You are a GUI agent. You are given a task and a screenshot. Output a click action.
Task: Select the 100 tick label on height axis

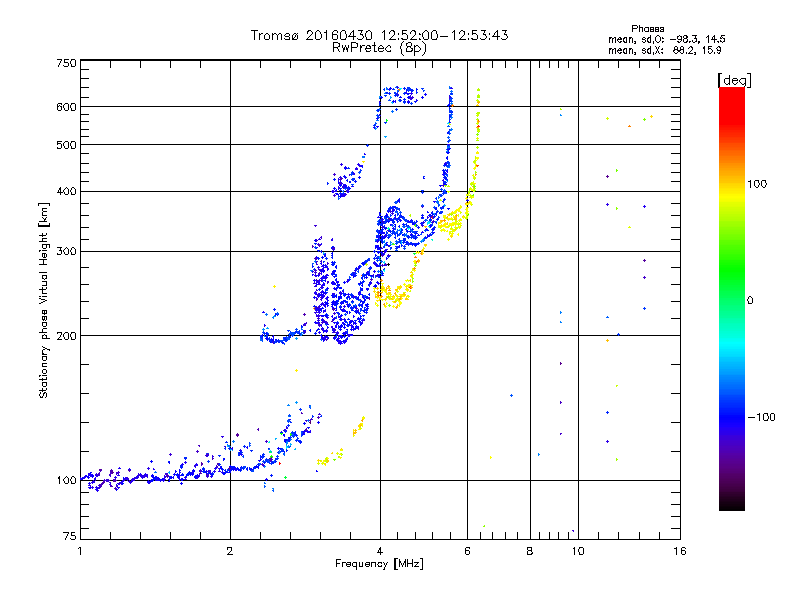pyautogui.click(x=66, y=480)
